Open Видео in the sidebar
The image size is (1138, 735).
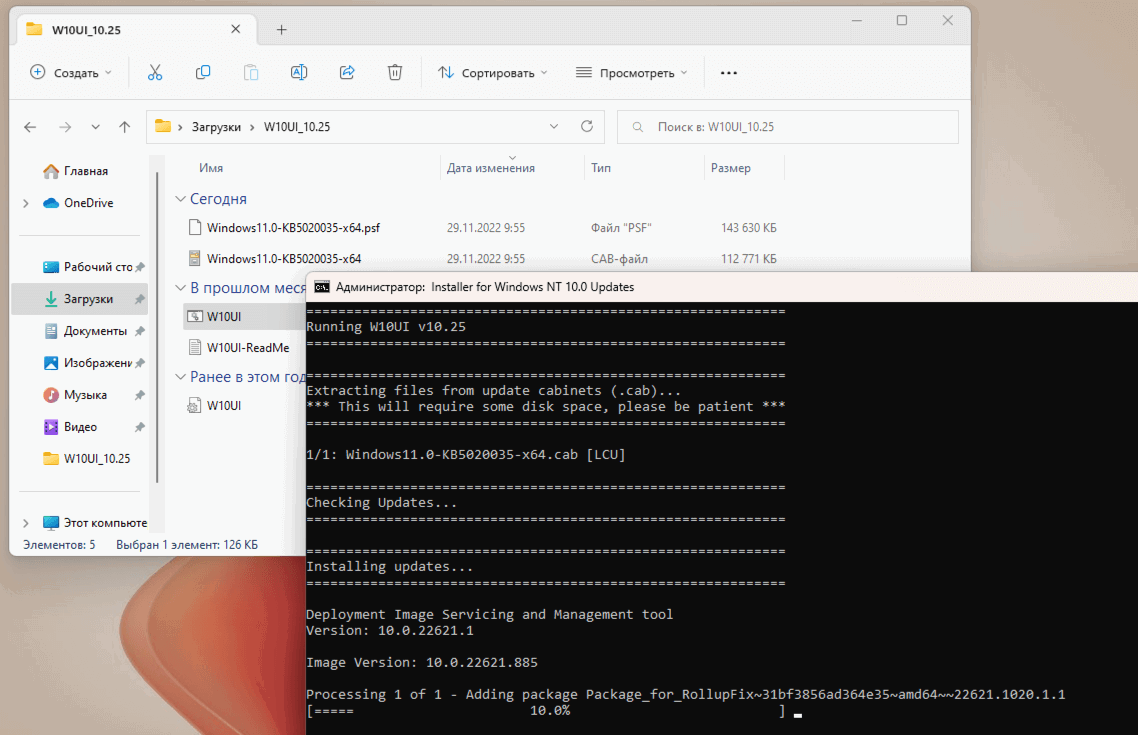[x=71, y=427]
